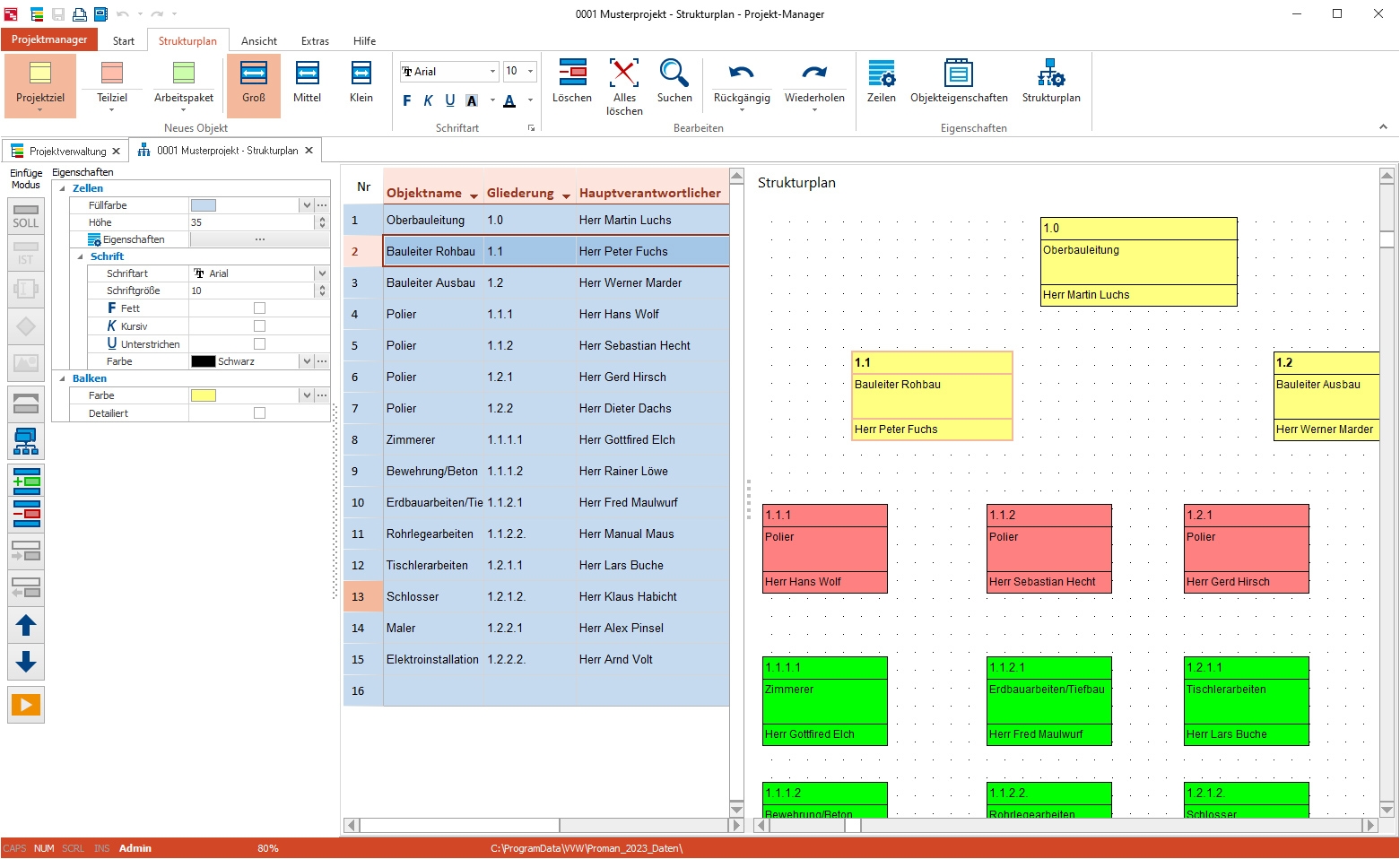Switch to the Projektverwaltung document tab
Viewport: 1400px width, 859px height.
(x=66, y=151)
